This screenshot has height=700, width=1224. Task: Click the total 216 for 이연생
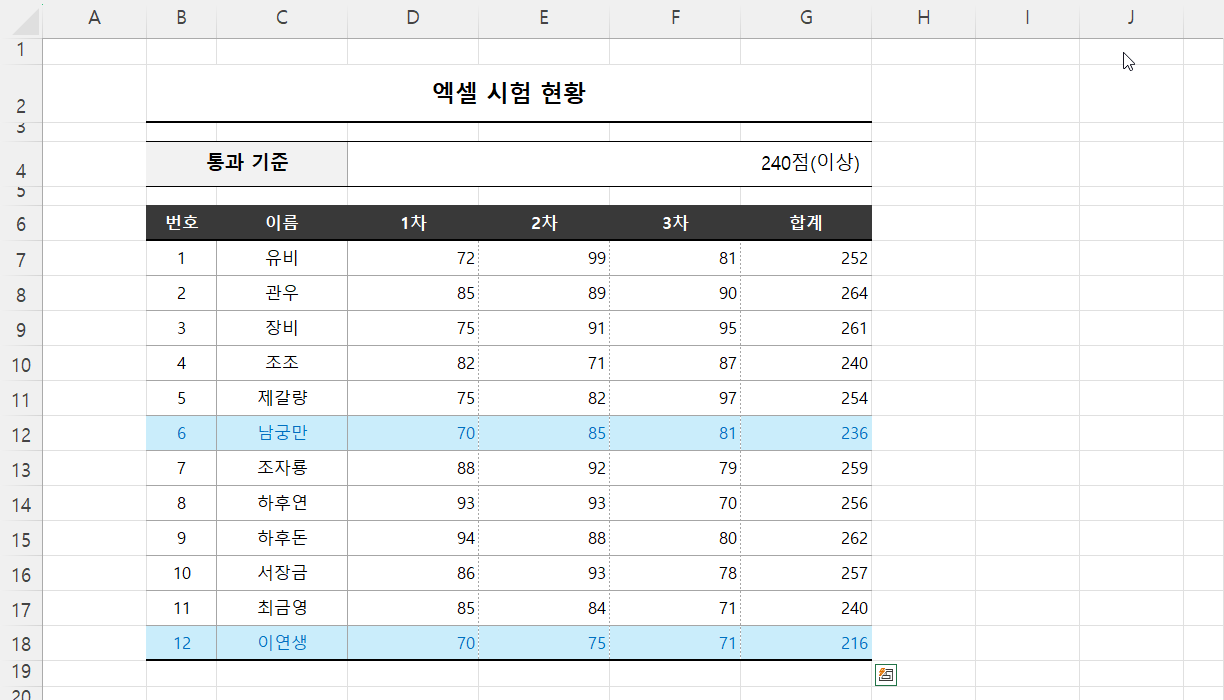806,643
